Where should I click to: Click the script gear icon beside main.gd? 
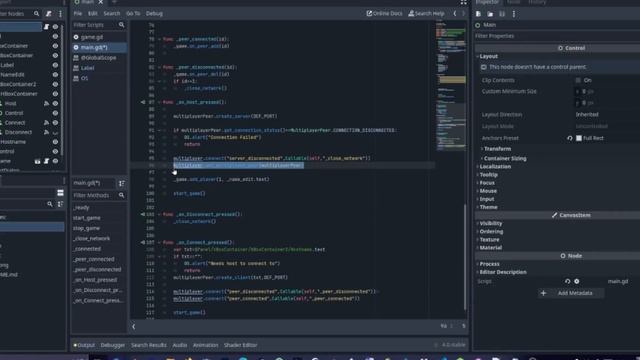click(x=577, y=281)
